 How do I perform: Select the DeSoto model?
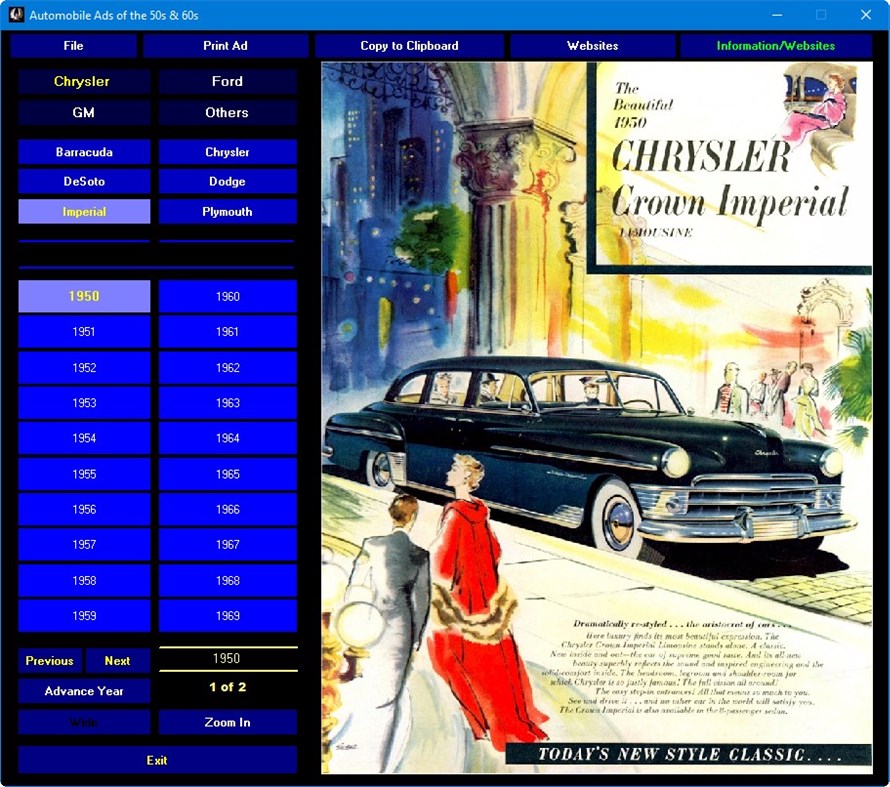[x=84, y=181]
